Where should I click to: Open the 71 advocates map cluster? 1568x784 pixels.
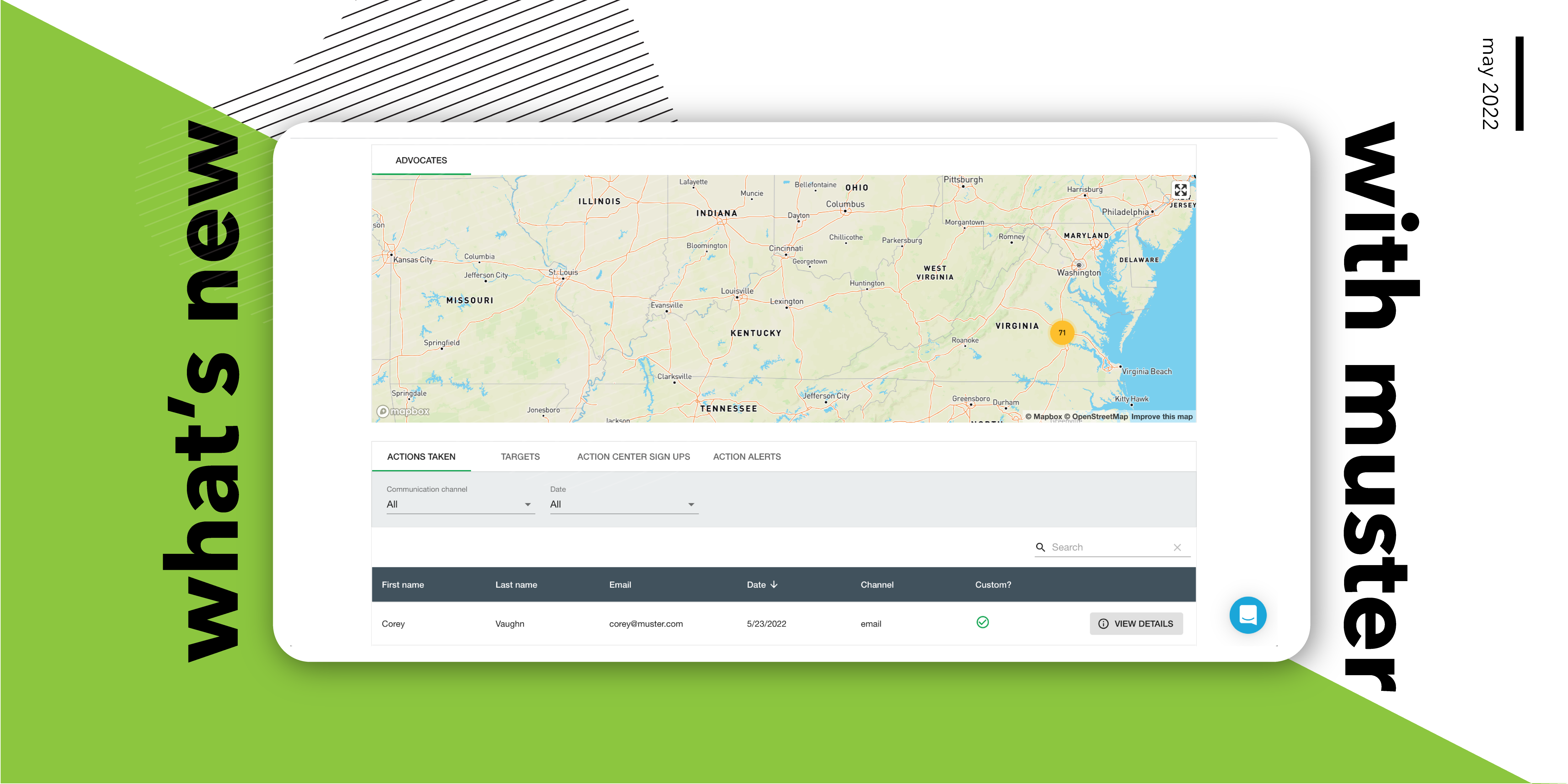(x=1062, y=332)
